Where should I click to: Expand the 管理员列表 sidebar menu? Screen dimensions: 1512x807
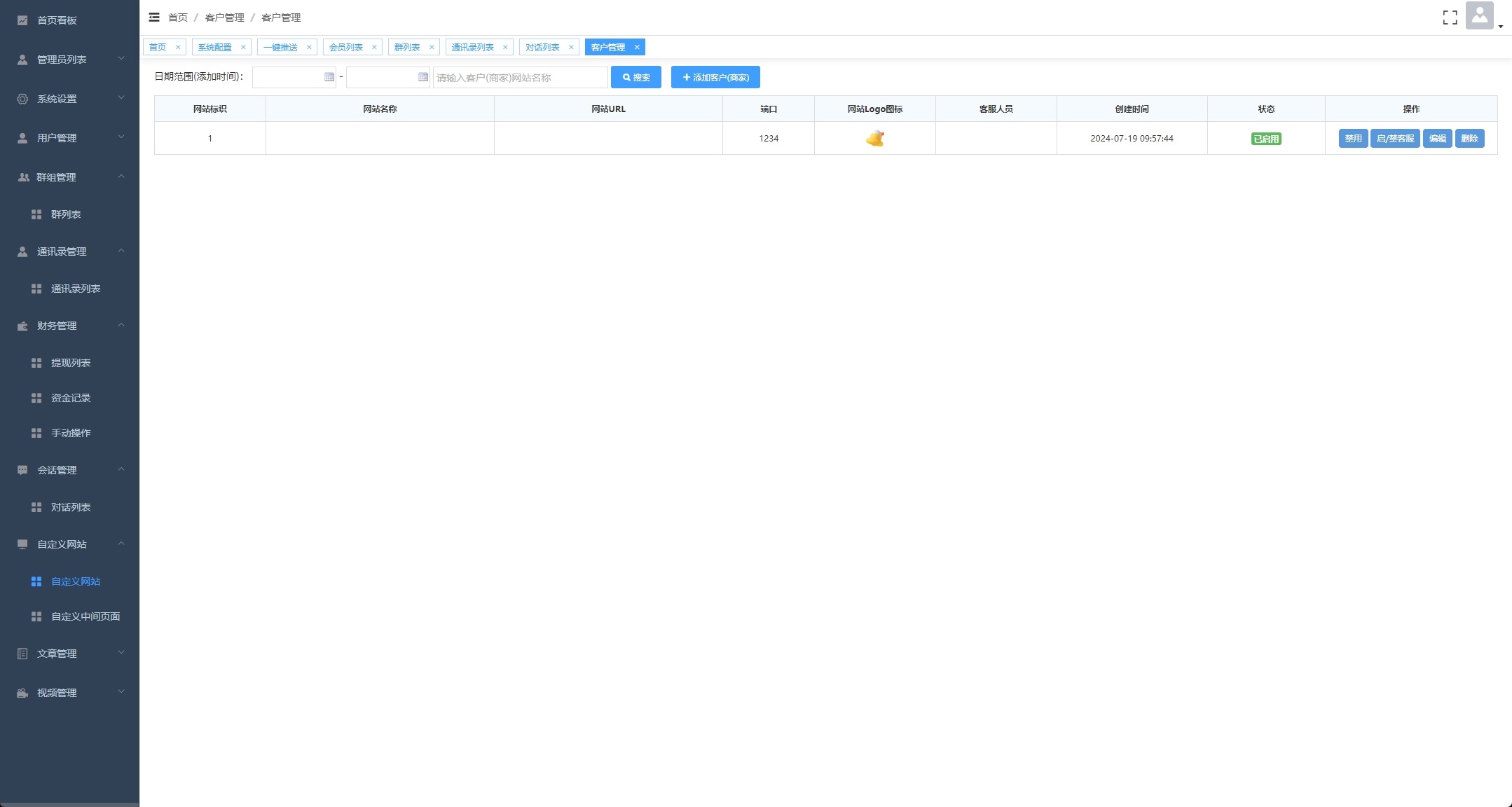(x=62, y=60)
